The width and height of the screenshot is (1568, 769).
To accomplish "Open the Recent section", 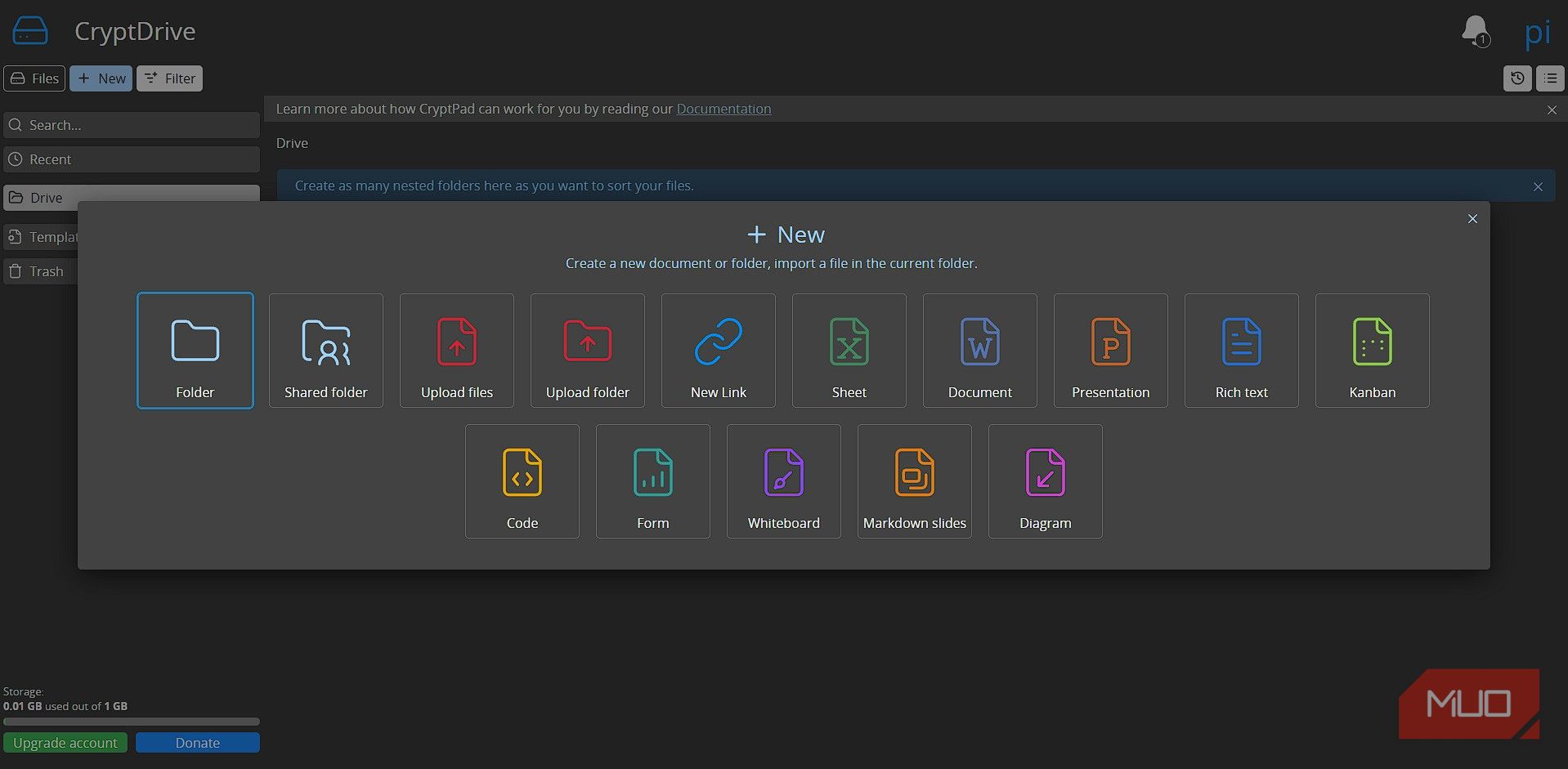I will pyautogui.click(x=132, y=159).
